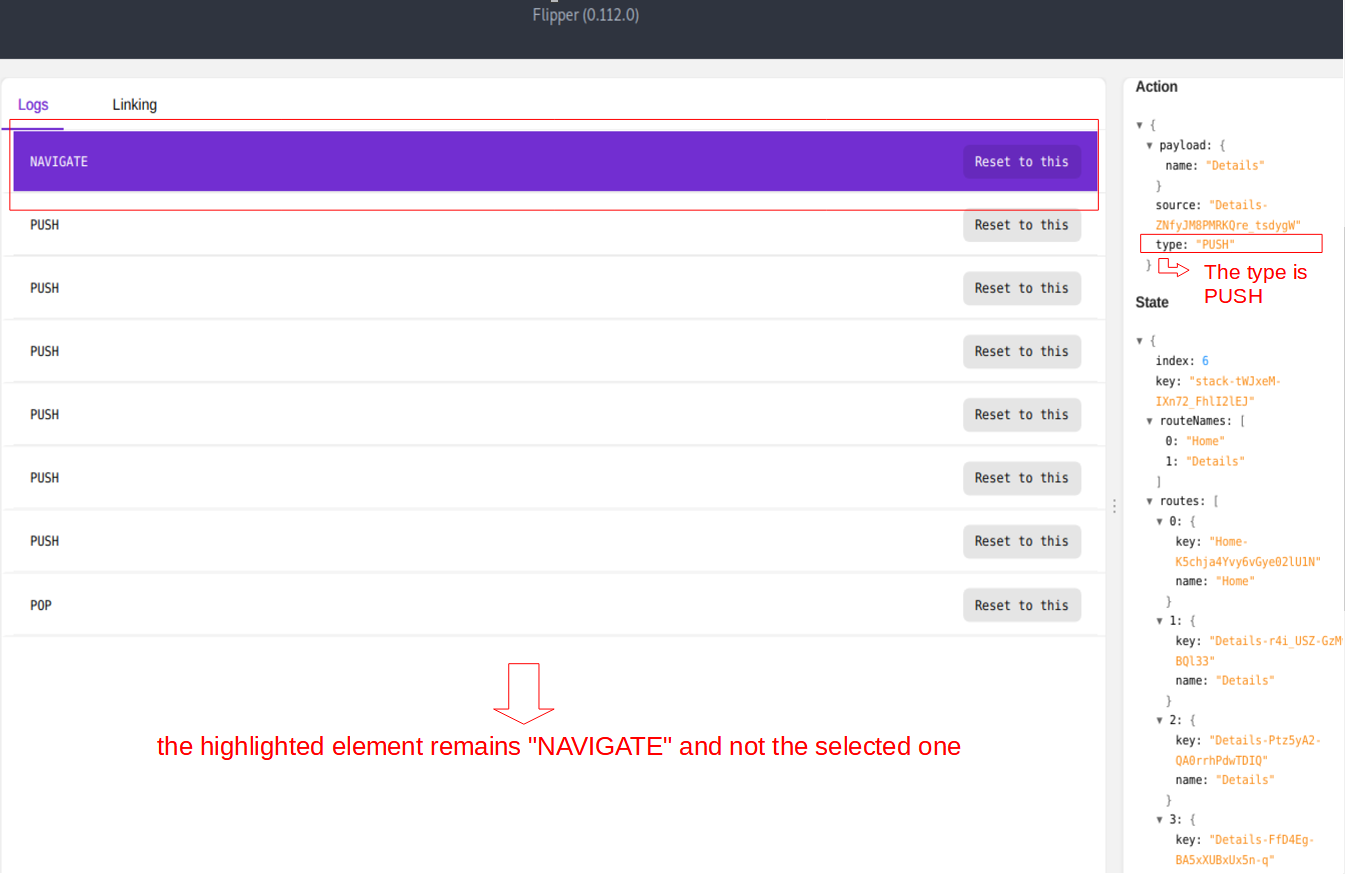
Task: Switch to the Linking tab
Action: coord(134,104)
